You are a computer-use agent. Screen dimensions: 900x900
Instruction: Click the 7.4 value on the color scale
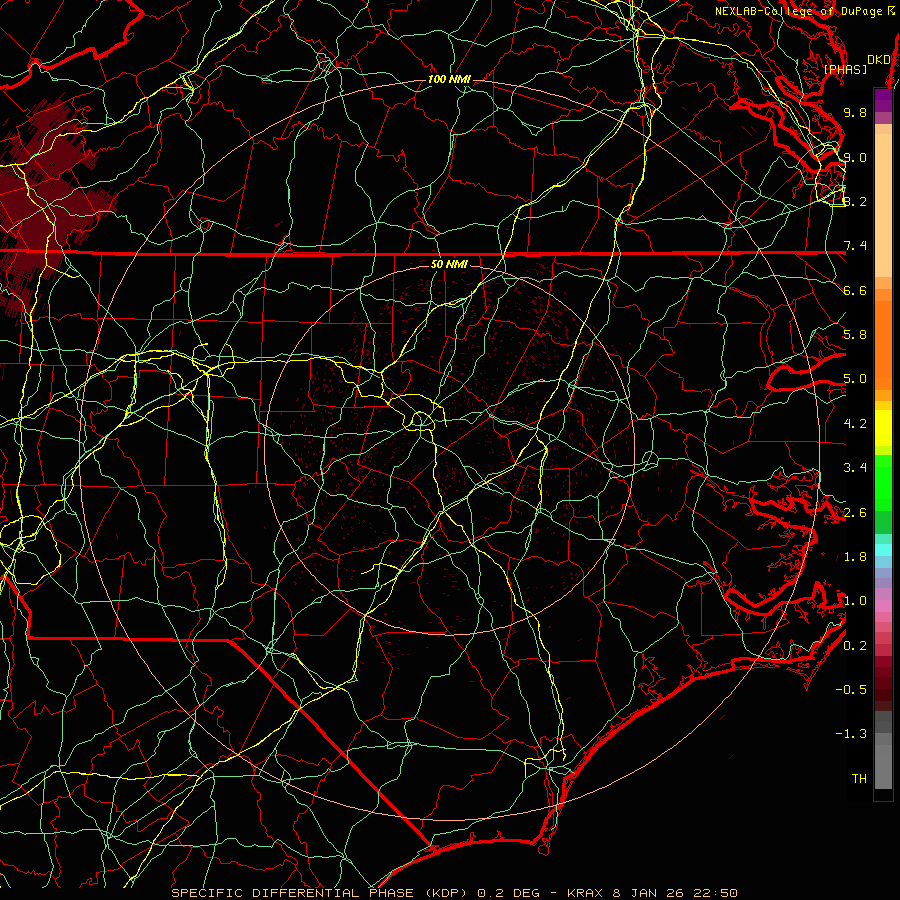(x=855, y=246)
